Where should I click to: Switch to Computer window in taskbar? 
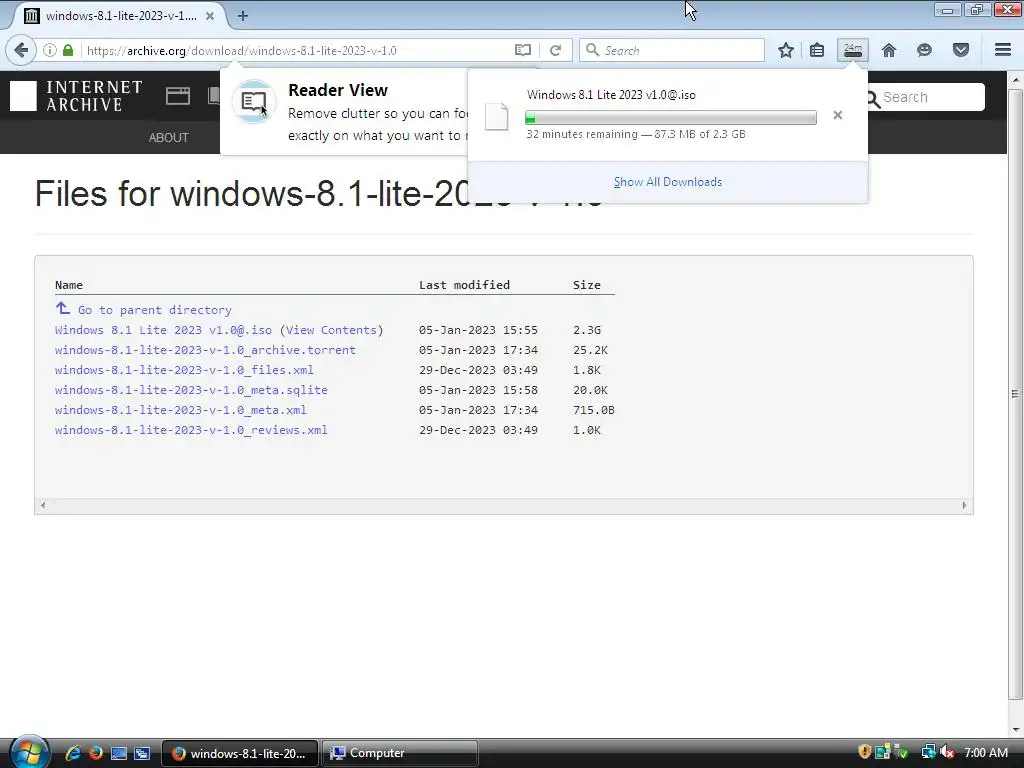tap(400, 753)
